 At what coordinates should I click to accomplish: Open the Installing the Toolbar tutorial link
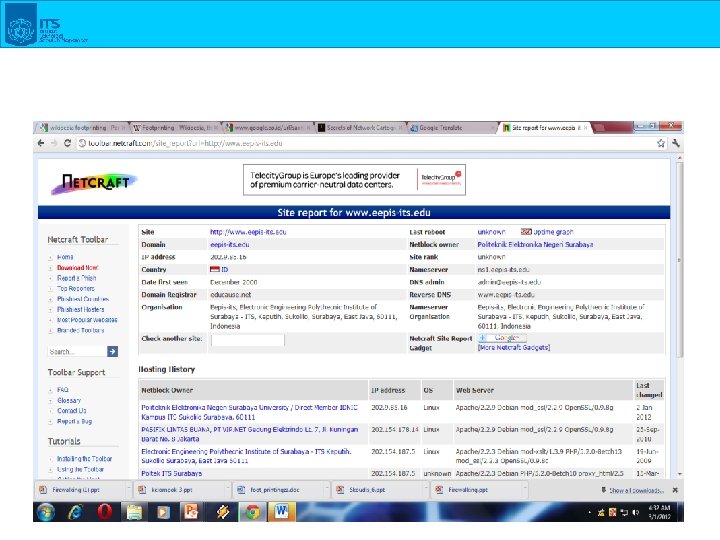point(84,459)
